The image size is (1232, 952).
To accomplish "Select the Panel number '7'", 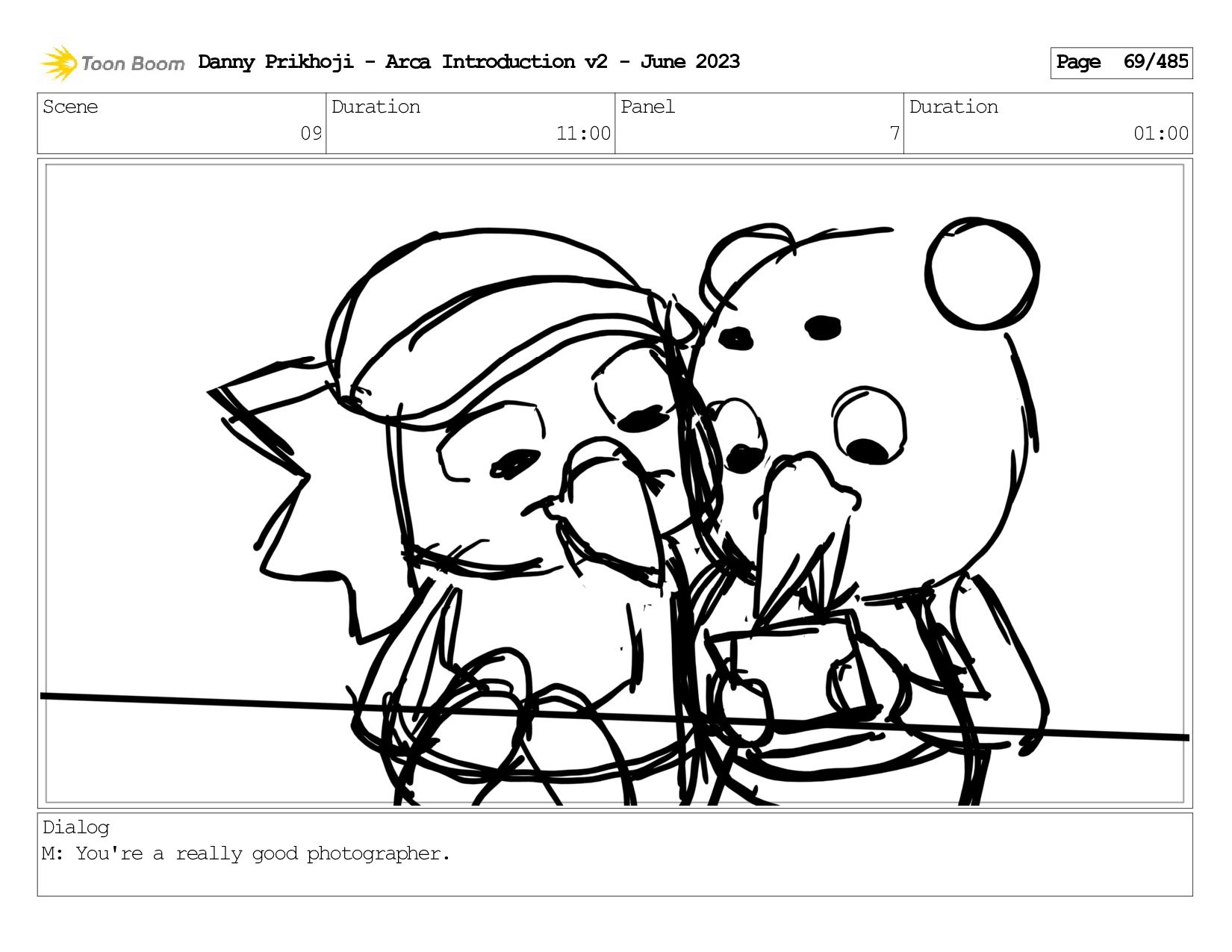I will (x=895, y=134).
